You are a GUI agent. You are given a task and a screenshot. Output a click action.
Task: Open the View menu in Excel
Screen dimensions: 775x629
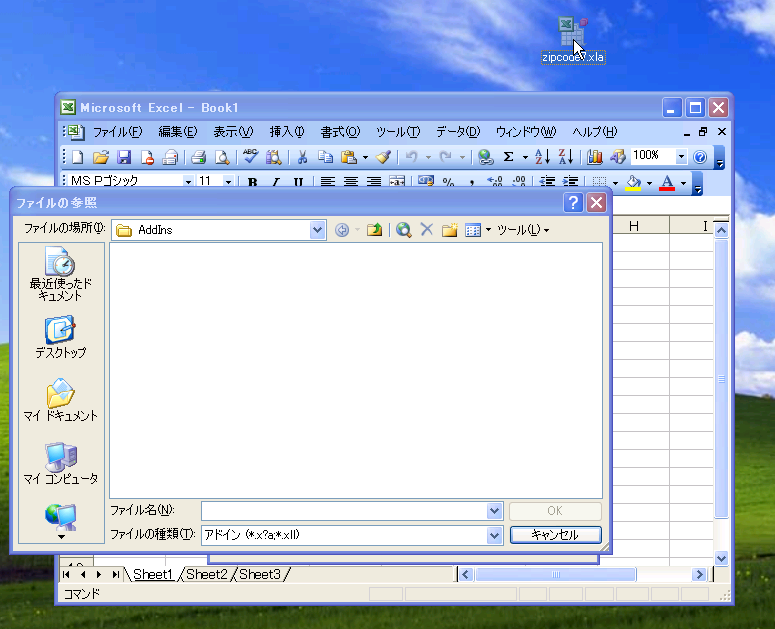tap(233, 132)
